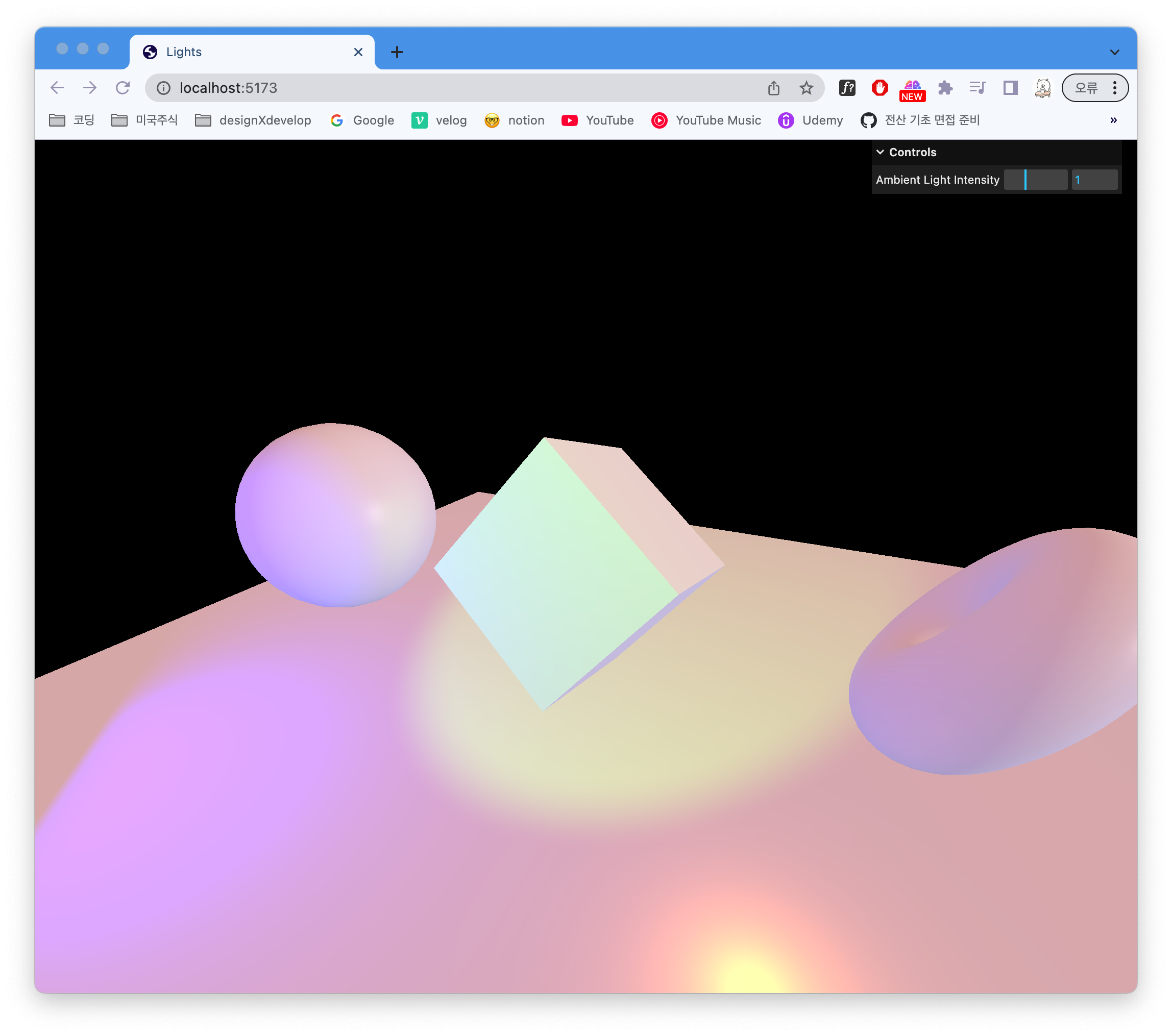Open the media controls playlist icon
This screenshot has width=1172, height=1036.
pyautogui.click(x=977, y=88)
